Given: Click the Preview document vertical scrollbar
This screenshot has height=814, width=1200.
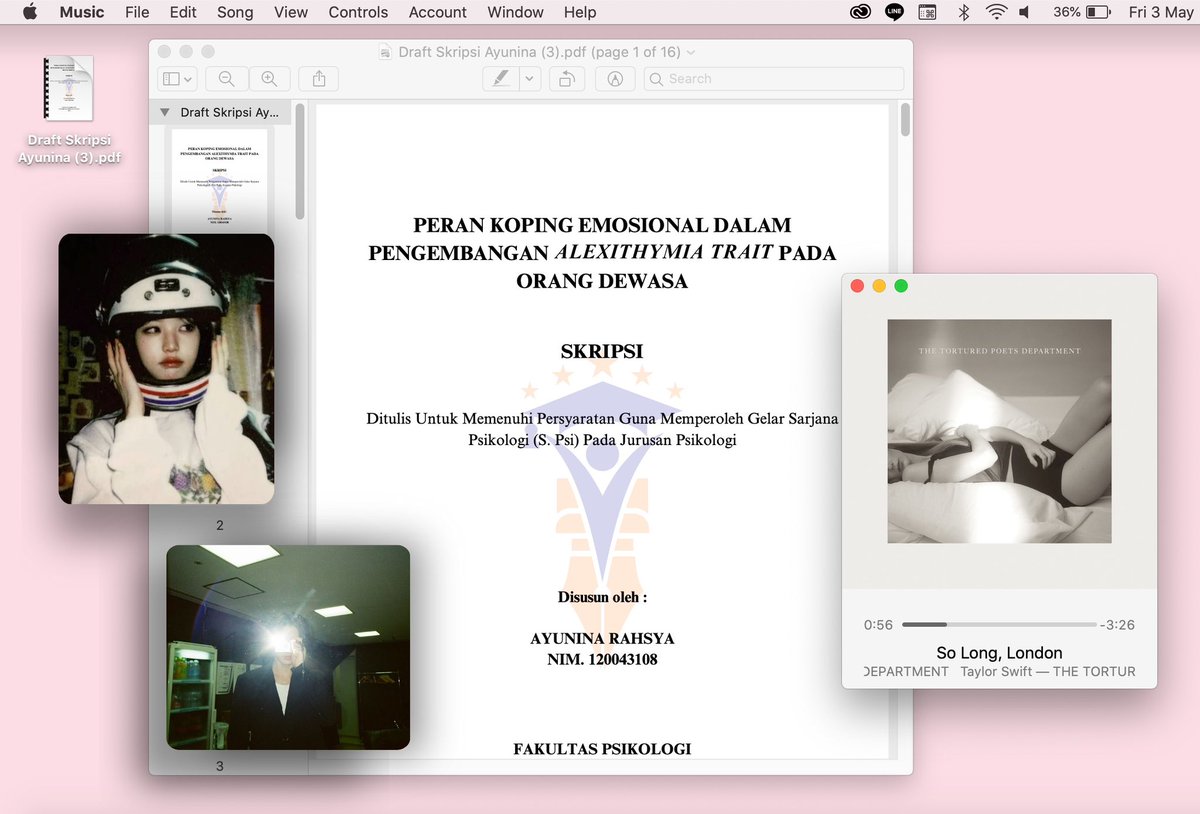Looking at the screenshot, I should (x=905, y=120).
